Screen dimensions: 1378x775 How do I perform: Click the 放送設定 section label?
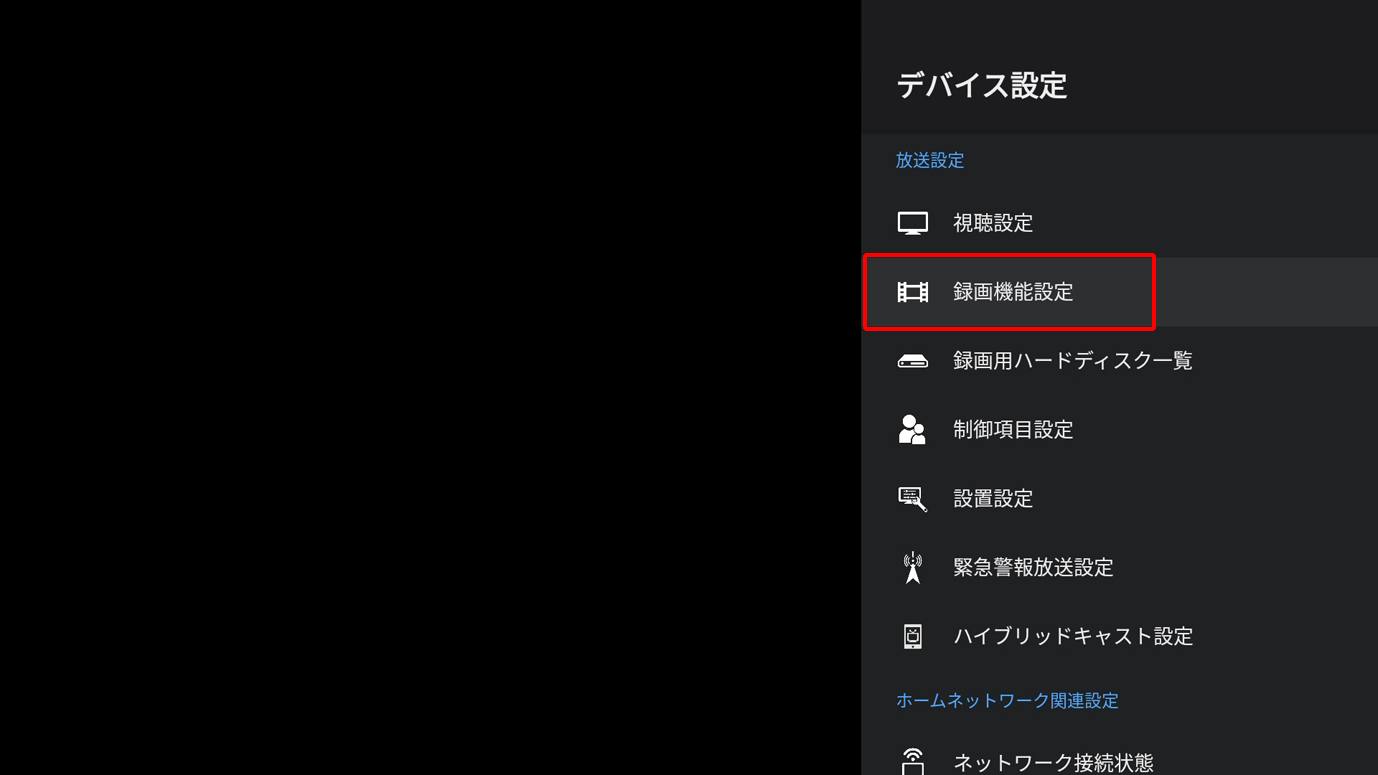(930, 160)
